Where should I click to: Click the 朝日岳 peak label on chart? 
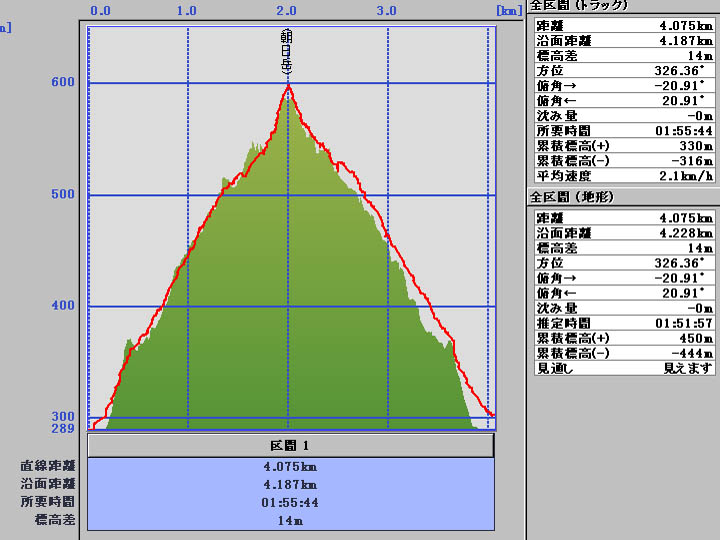[x=288, y=52]
